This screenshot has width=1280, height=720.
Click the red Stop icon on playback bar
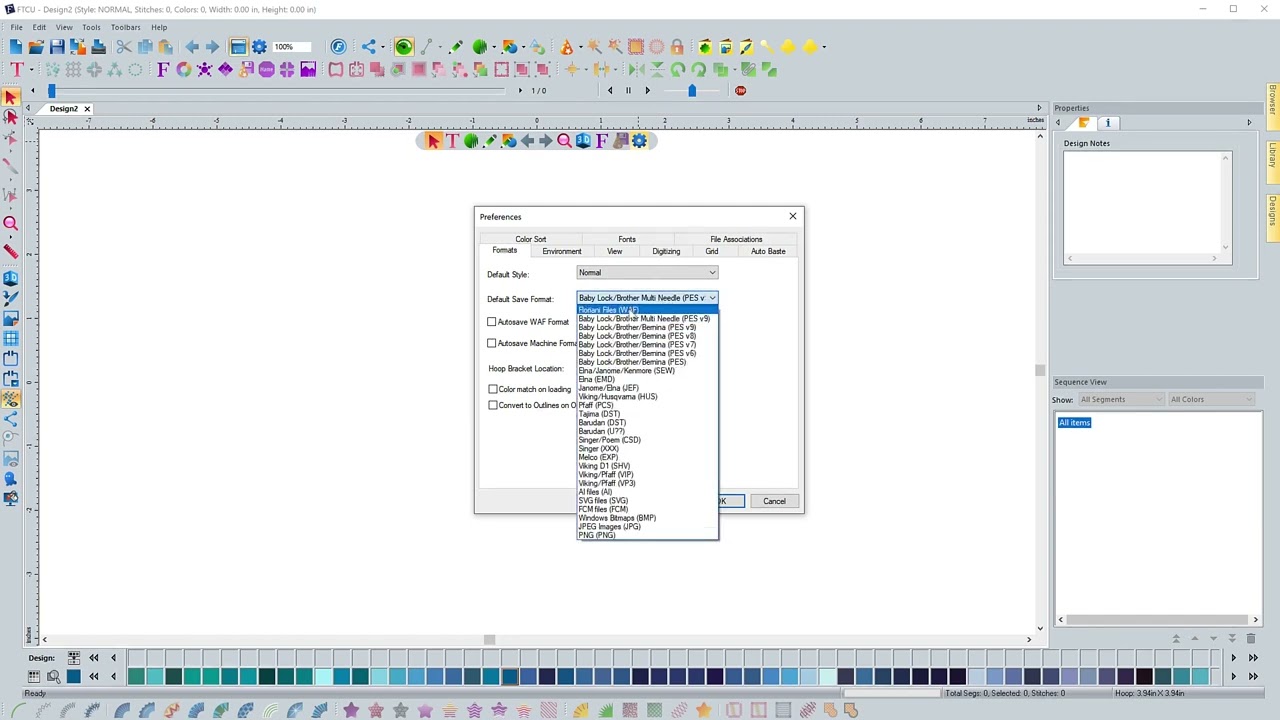click(x=740, y=91)
